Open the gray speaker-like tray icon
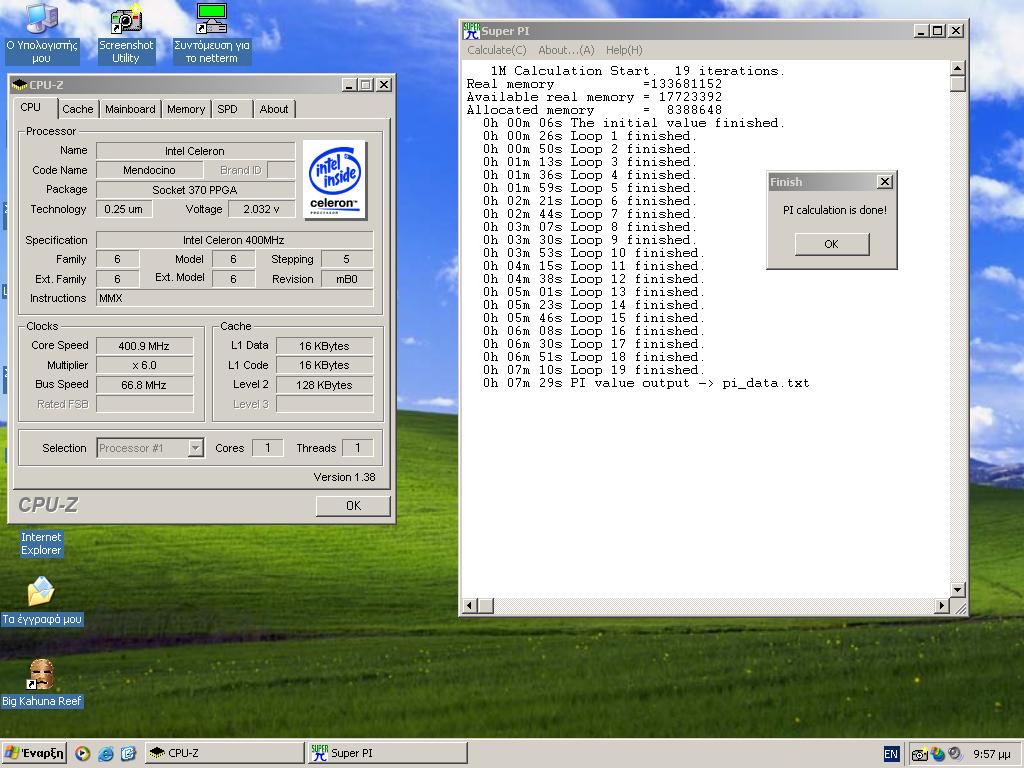 point(955,754)
